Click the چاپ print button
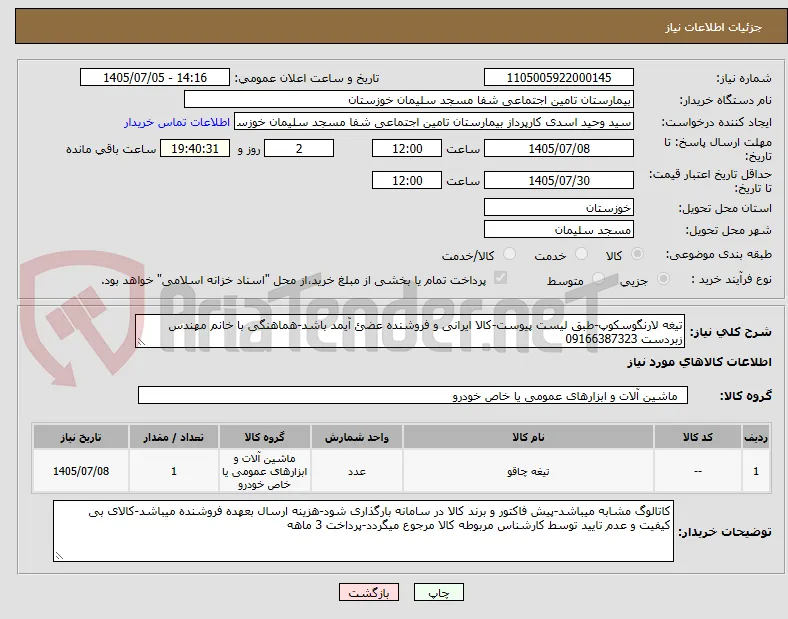788x619 pixels. (x=439, y=593)
